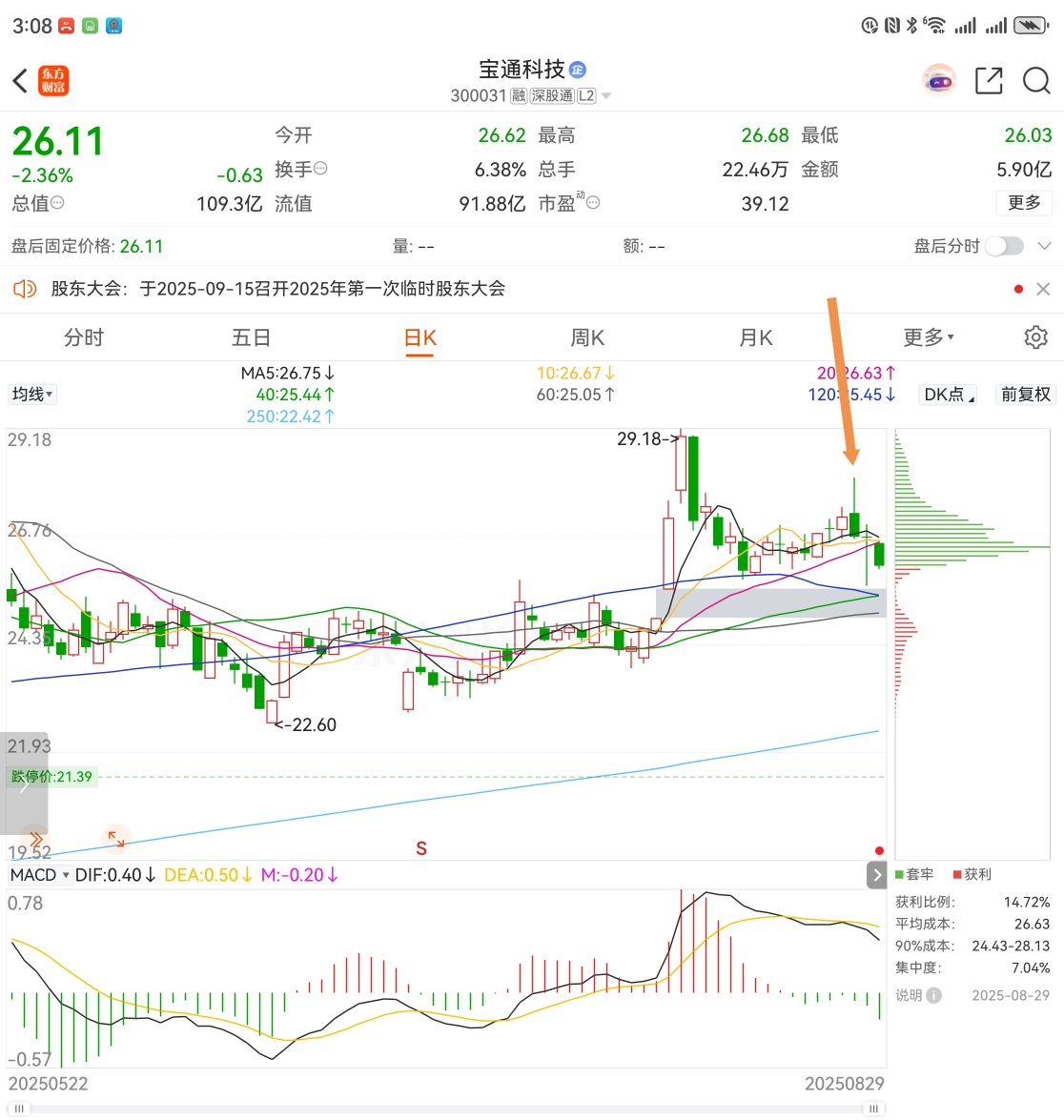Tap the info icon next to 换手
Screen dimensions: 1064x1120
click(321, 169)
